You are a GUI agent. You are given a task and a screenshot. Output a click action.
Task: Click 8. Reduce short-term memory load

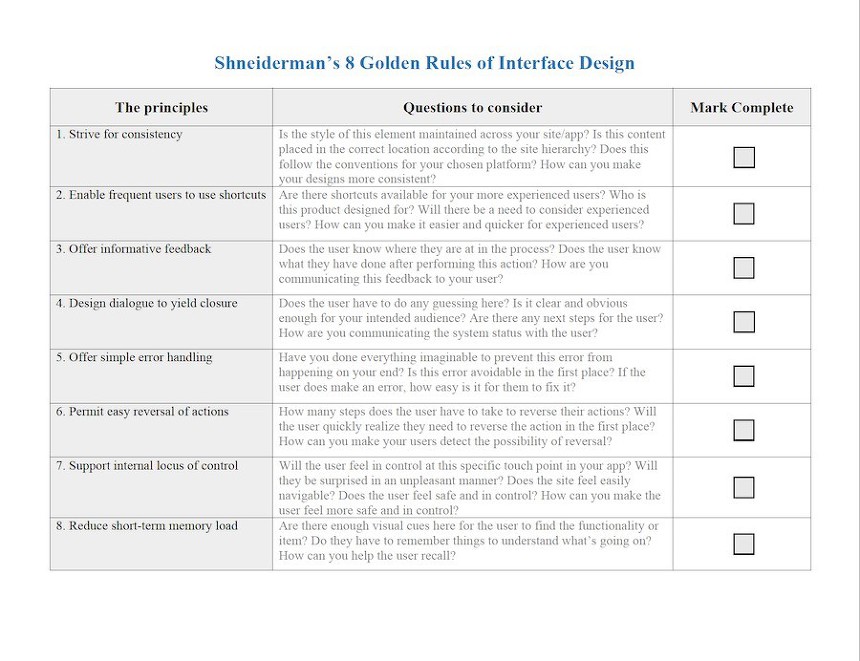(x=147, y=526)
